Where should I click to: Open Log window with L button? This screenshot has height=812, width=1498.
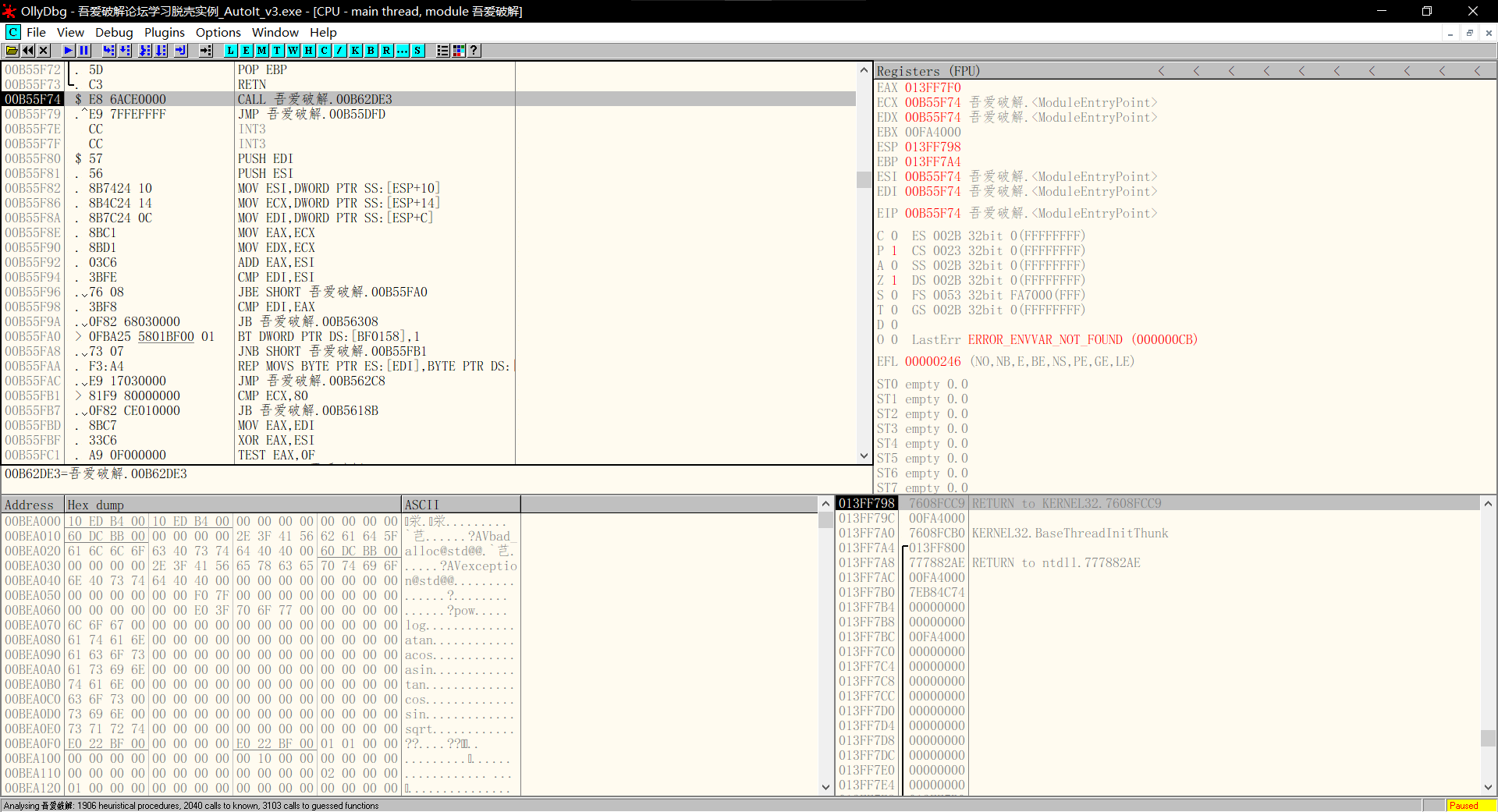coord(230,51)
